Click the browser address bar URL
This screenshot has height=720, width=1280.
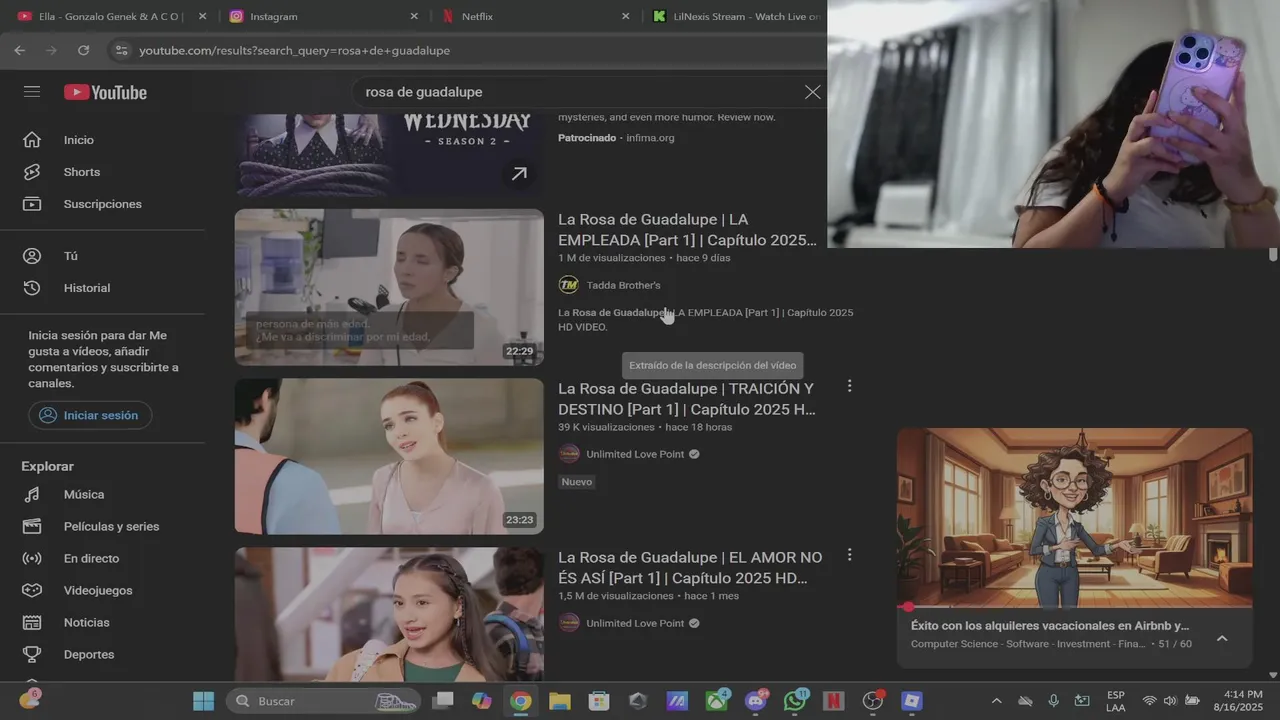pyautogui.click(x=294, y=50)
